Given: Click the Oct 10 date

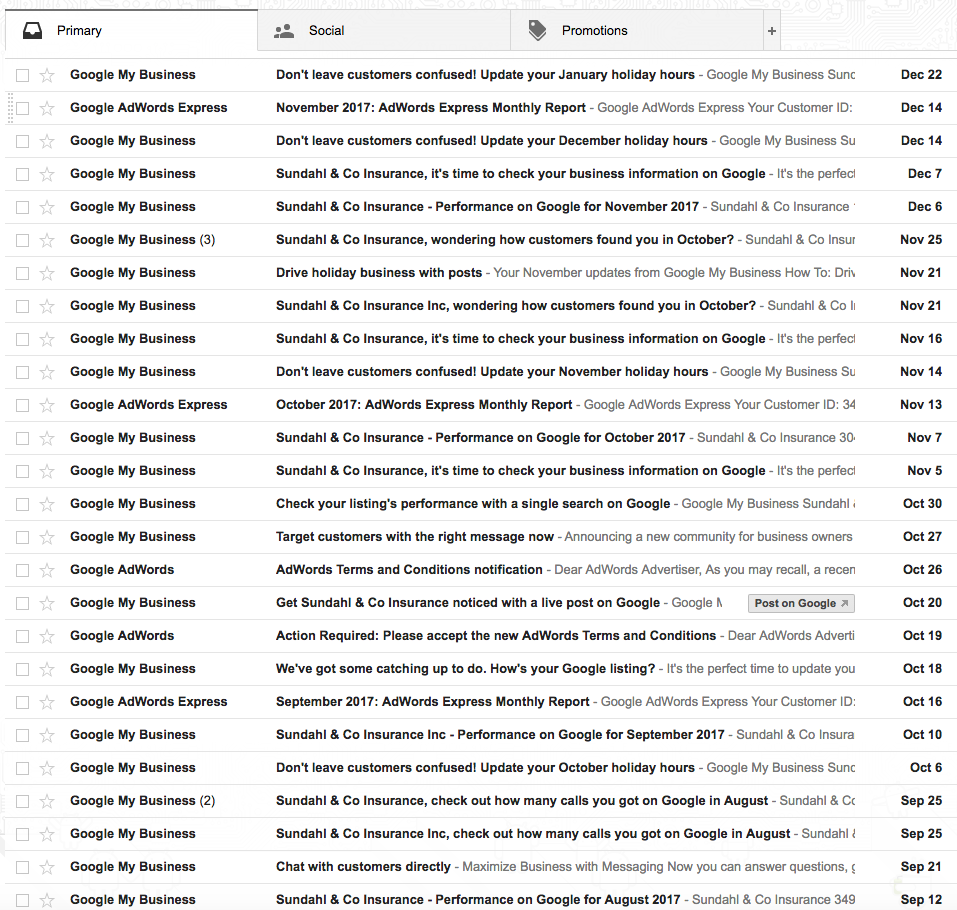Looking at the screenshot, I should [x=922, y=735].
